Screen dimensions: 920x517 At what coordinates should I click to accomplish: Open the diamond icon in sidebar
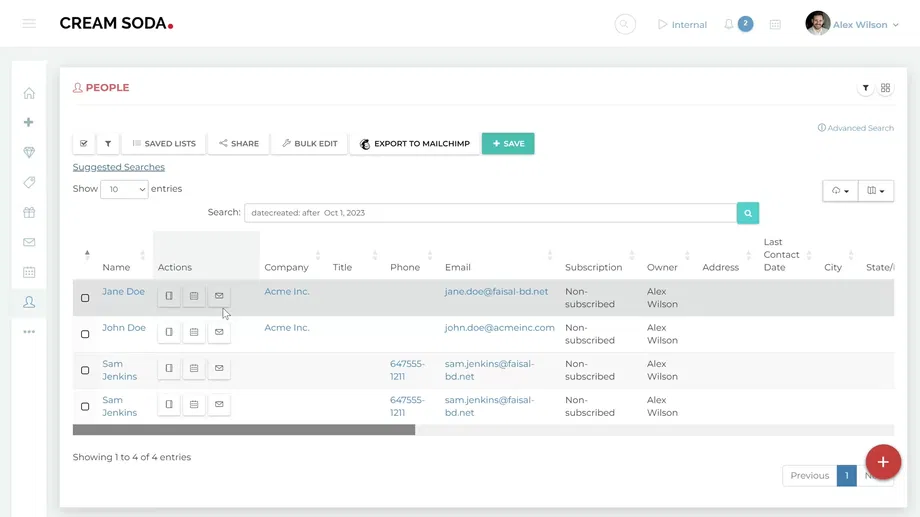click(x=29, y=152)
